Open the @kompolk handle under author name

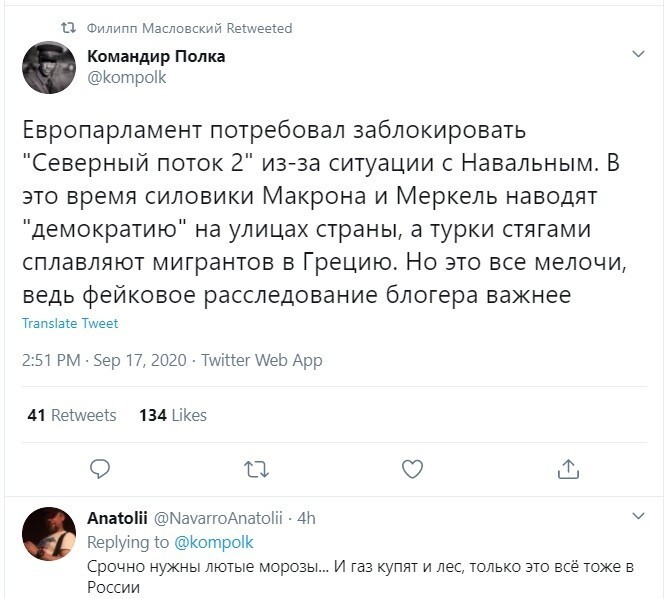coord(127,78)
